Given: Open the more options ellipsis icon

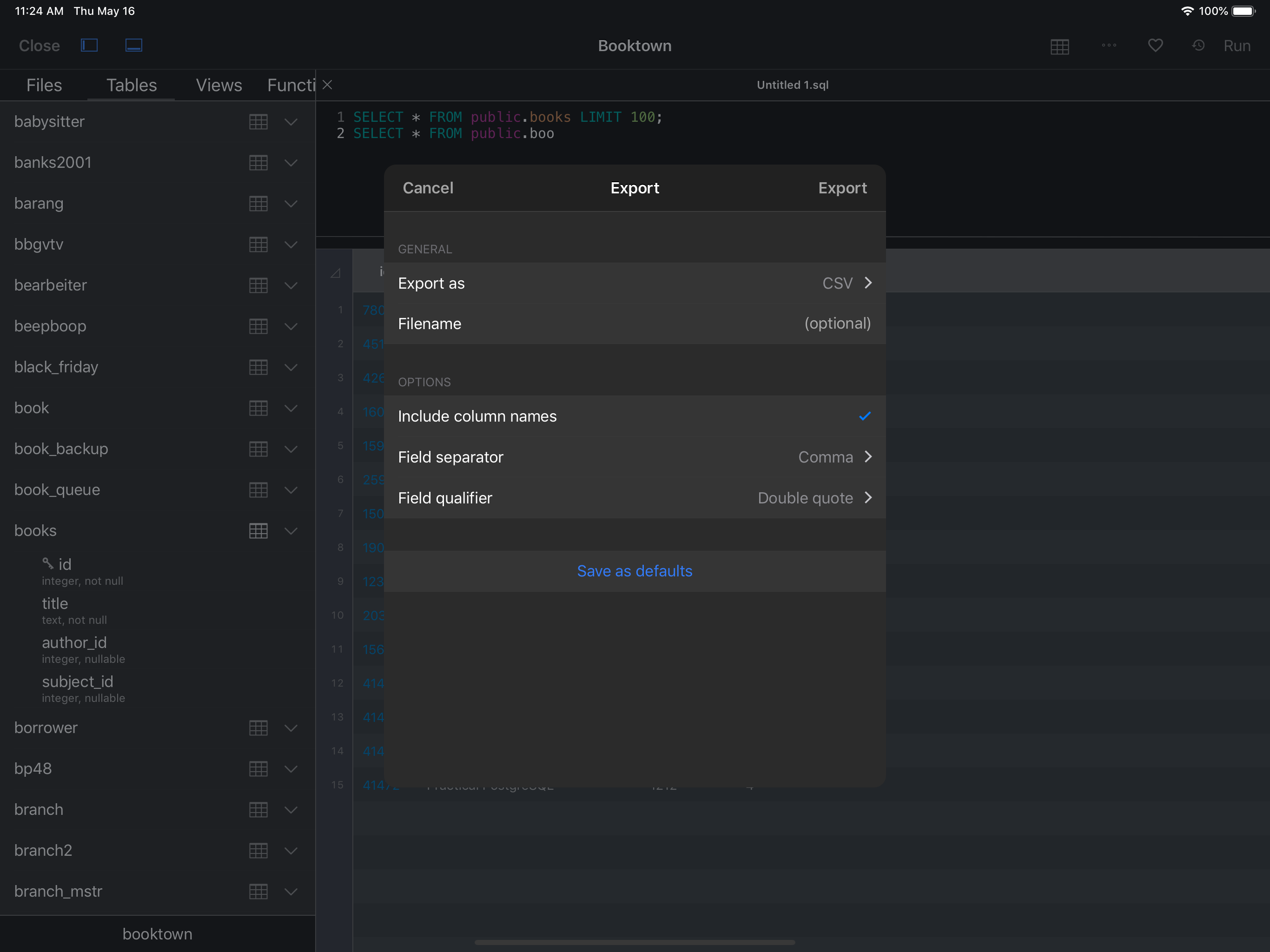Looking at the screenshot, I should [x=1109, y=46].
